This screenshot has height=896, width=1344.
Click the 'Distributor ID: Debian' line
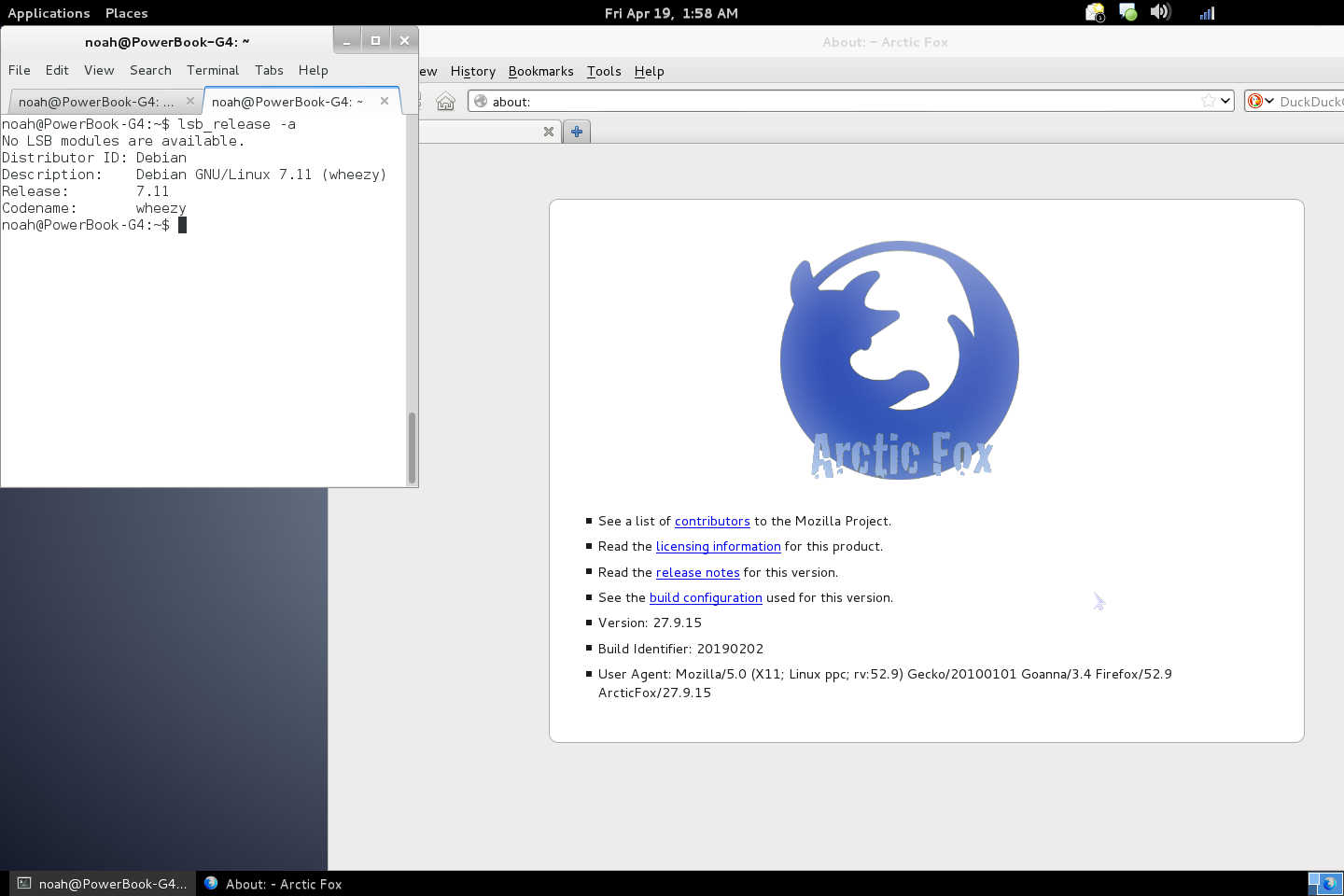94,158
